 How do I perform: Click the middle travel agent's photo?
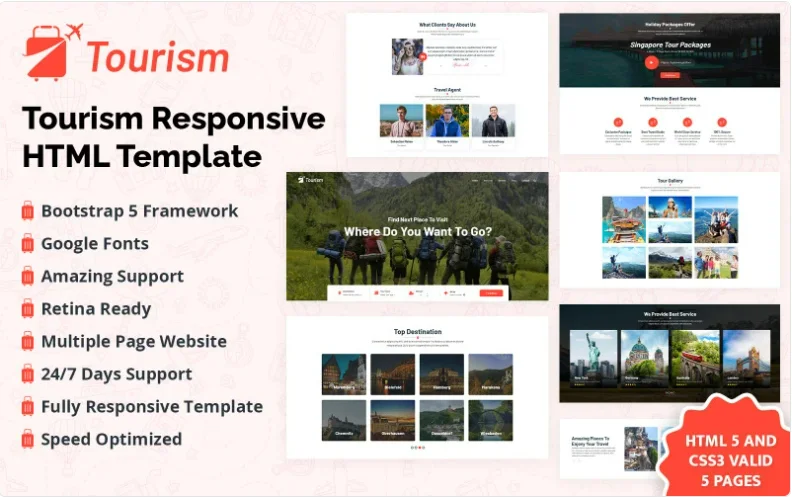point(447,122)
